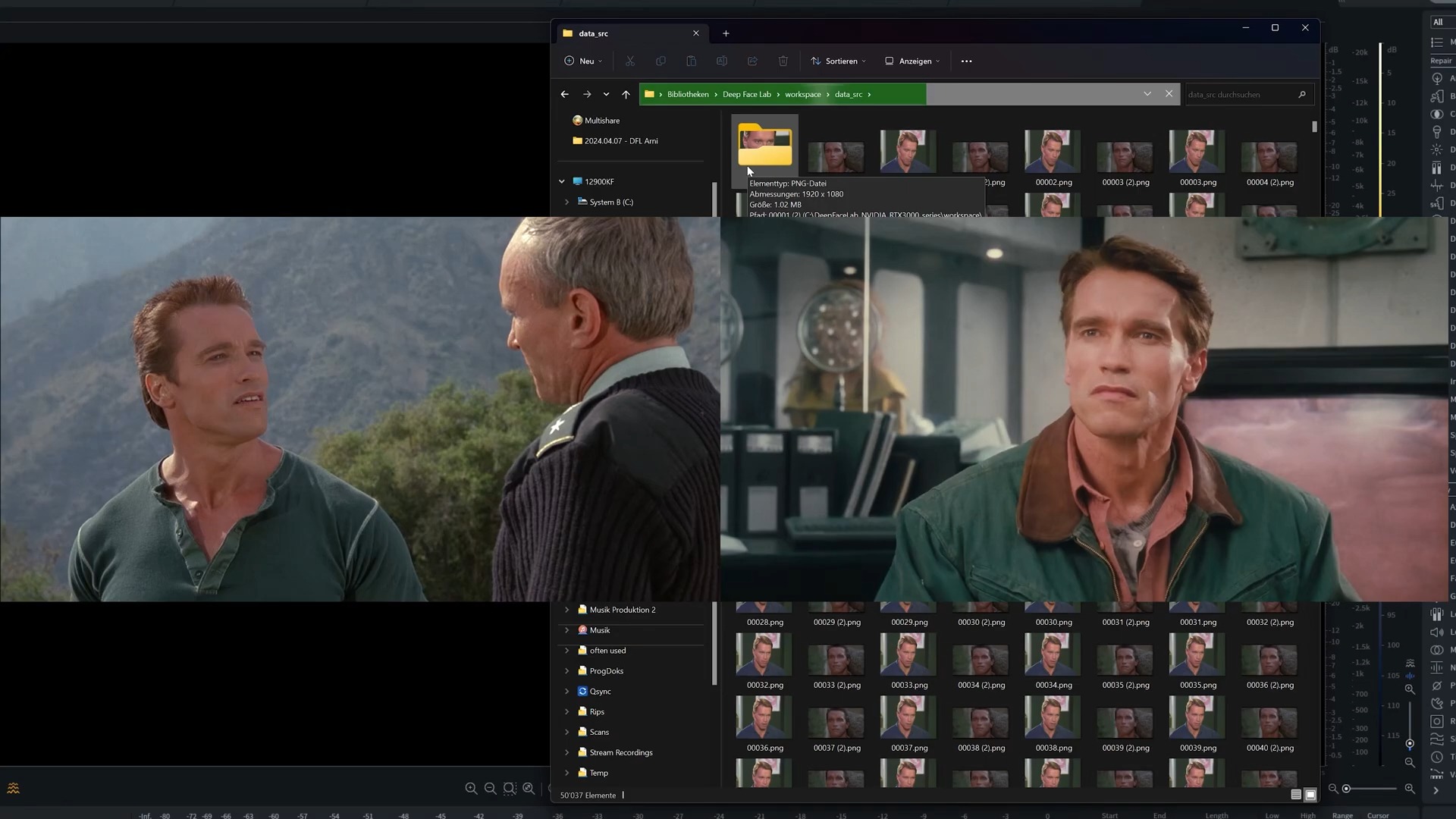Viewport: 1456px width, 819px height.
Task: Click the rename icon in Explorer toolbar
Action: click(x=721, y=61)
